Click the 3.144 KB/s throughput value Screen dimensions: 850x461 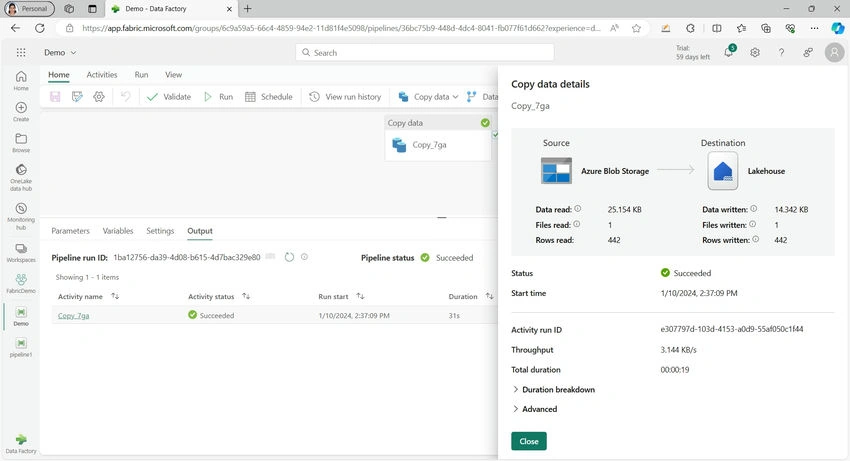[x=678, y=350]
